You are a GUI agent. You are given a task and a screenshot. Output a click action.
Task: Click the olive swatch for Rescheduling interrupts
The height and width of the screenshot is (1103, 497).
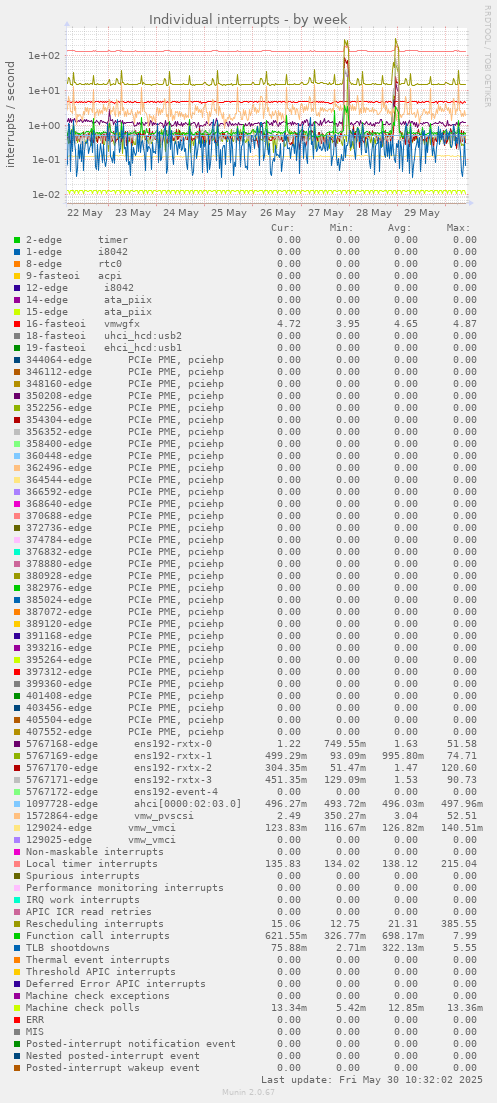(17, 923)
